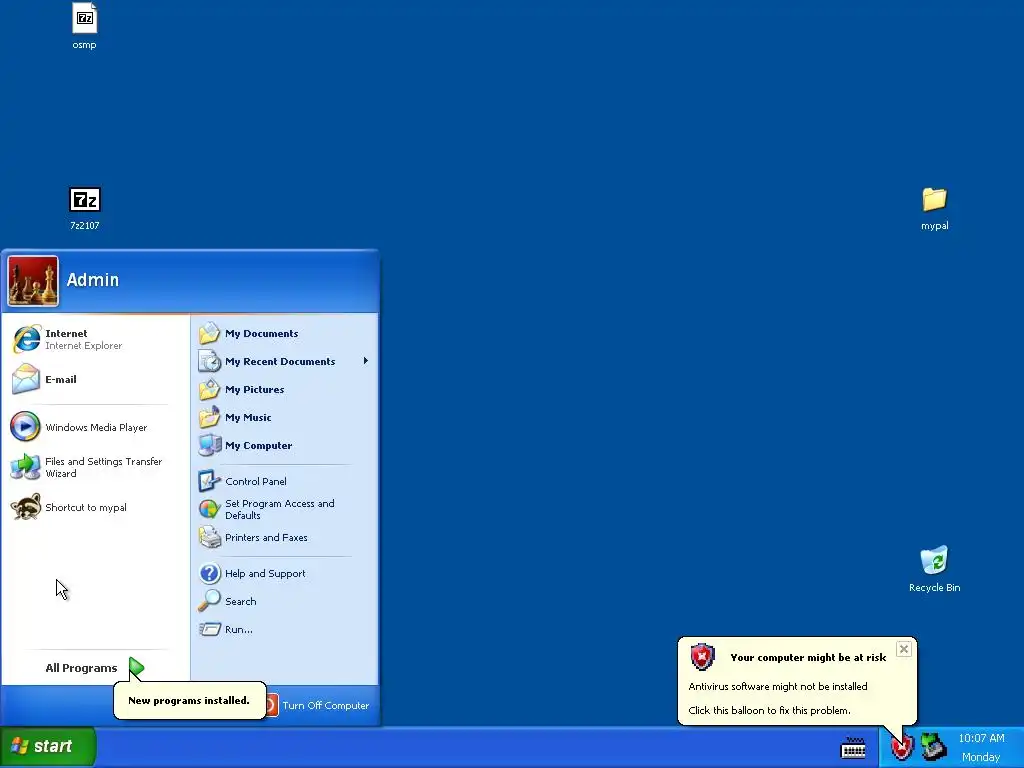Open the mypal folder on the desktop

coord(935,208)
